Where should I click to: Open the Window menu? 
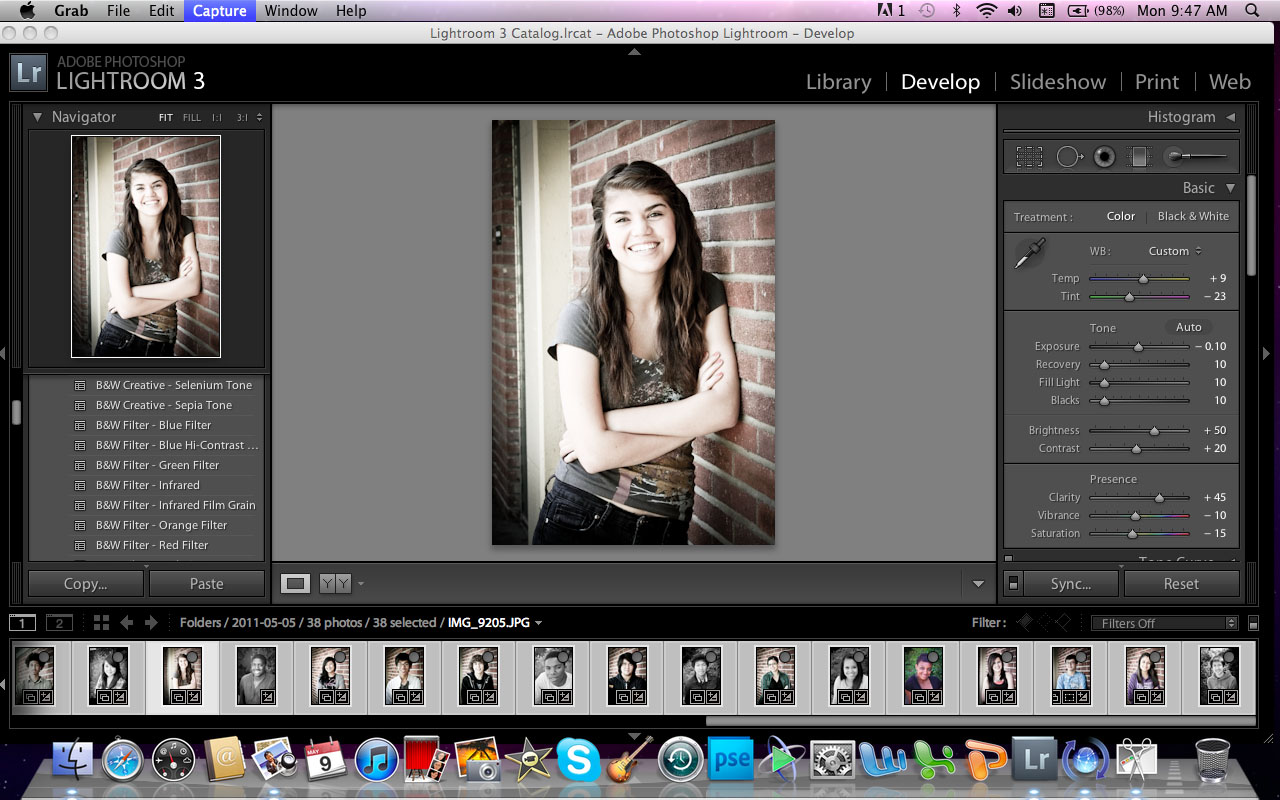291,11
